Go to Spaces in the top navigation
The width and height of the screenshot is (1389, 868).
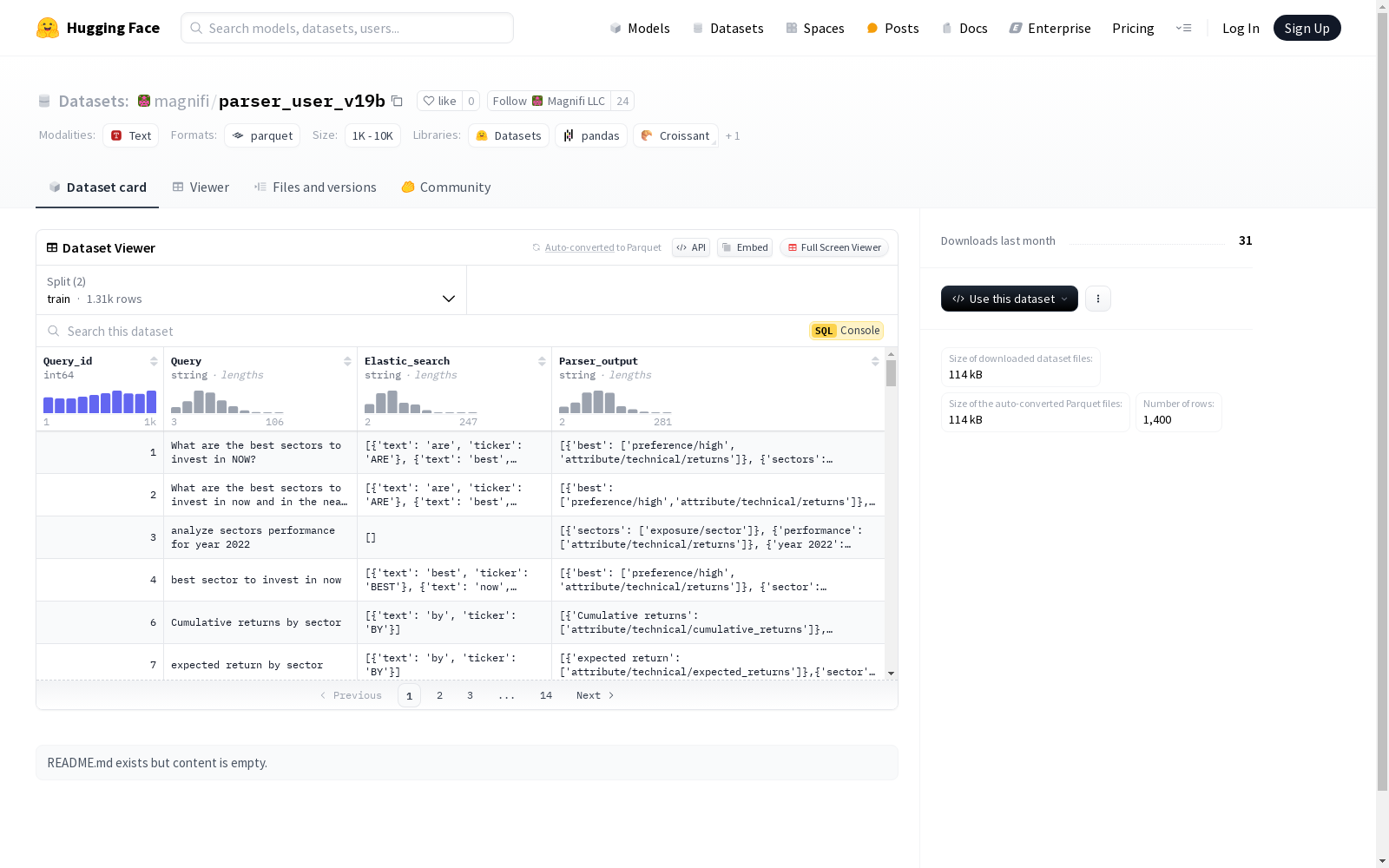click(815, 28)
